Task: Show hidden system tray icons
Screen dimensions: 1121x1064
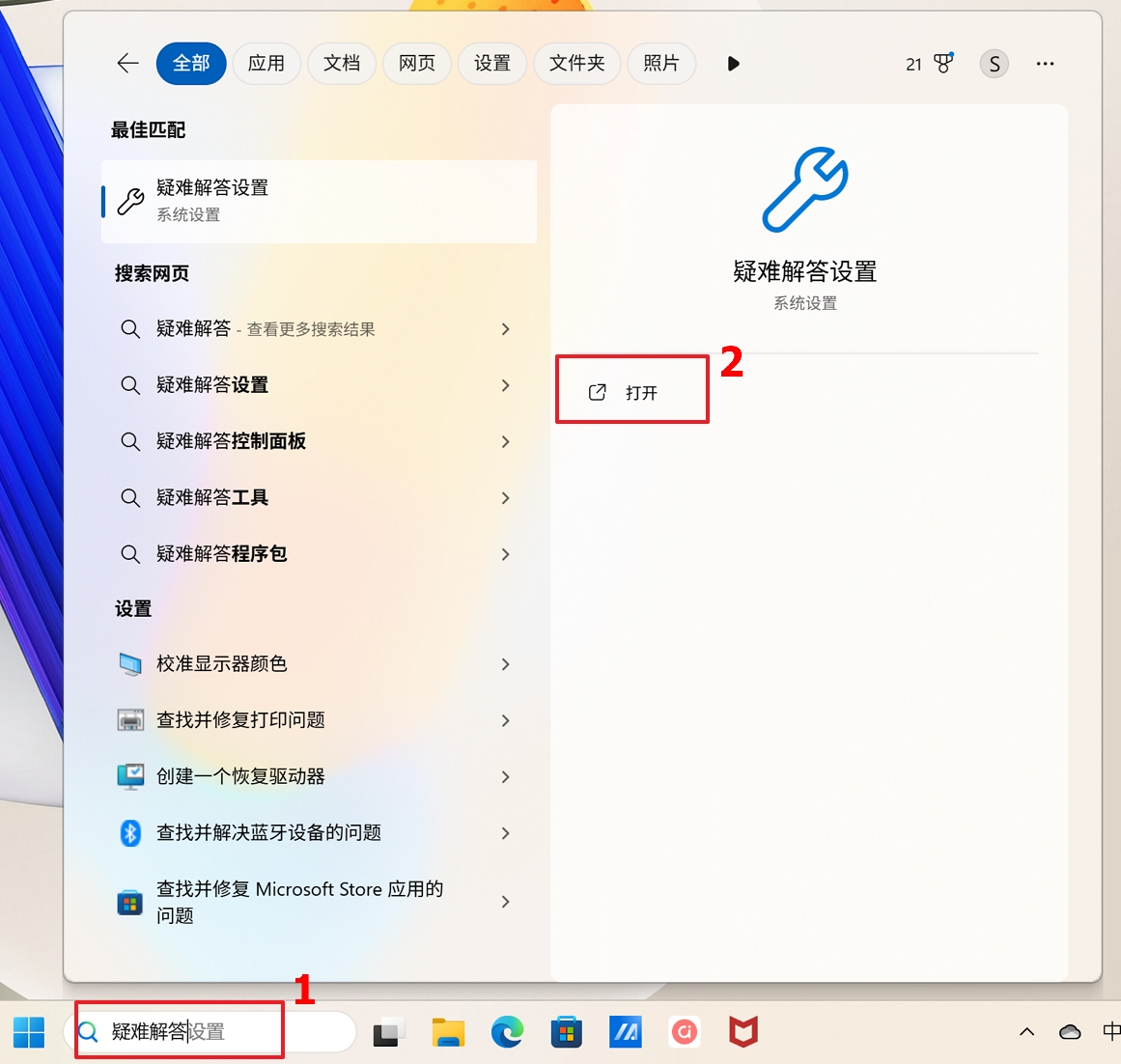Action: point(1026,1032)
